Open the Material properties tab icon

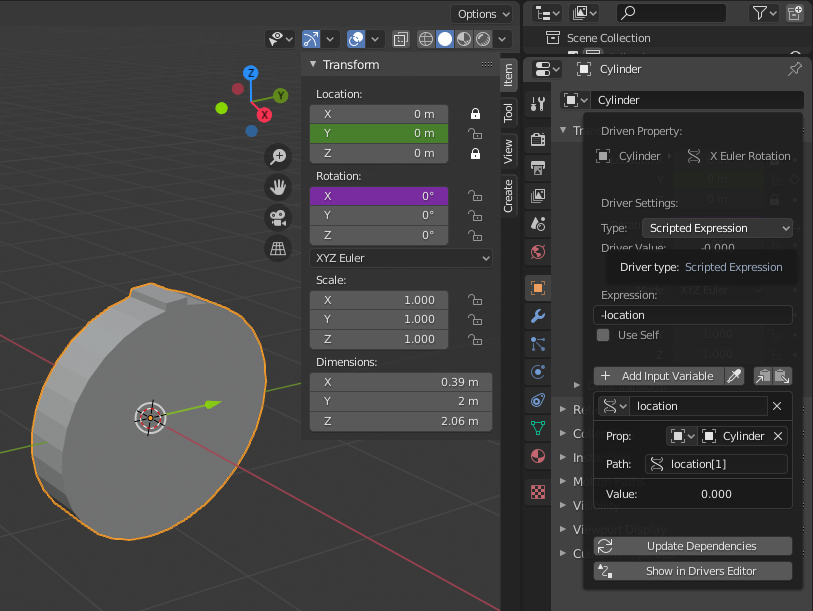538,456
